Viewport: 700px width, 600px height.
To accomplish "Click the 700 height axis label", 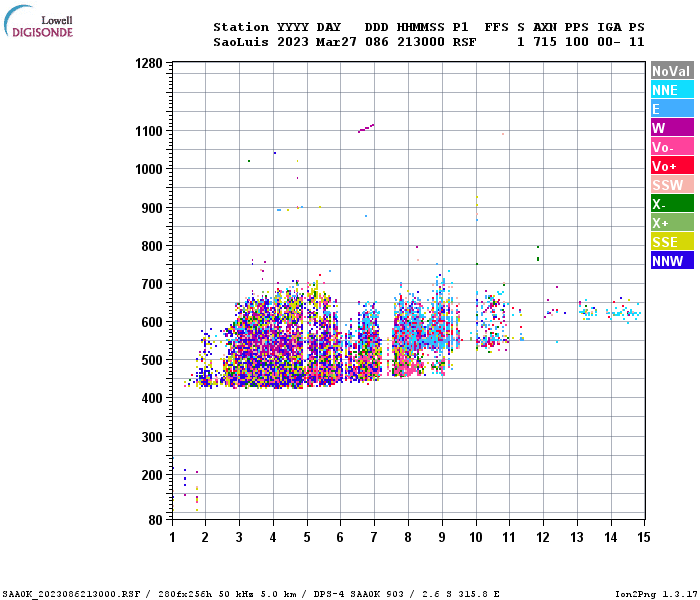I will (x=152, y=284).
